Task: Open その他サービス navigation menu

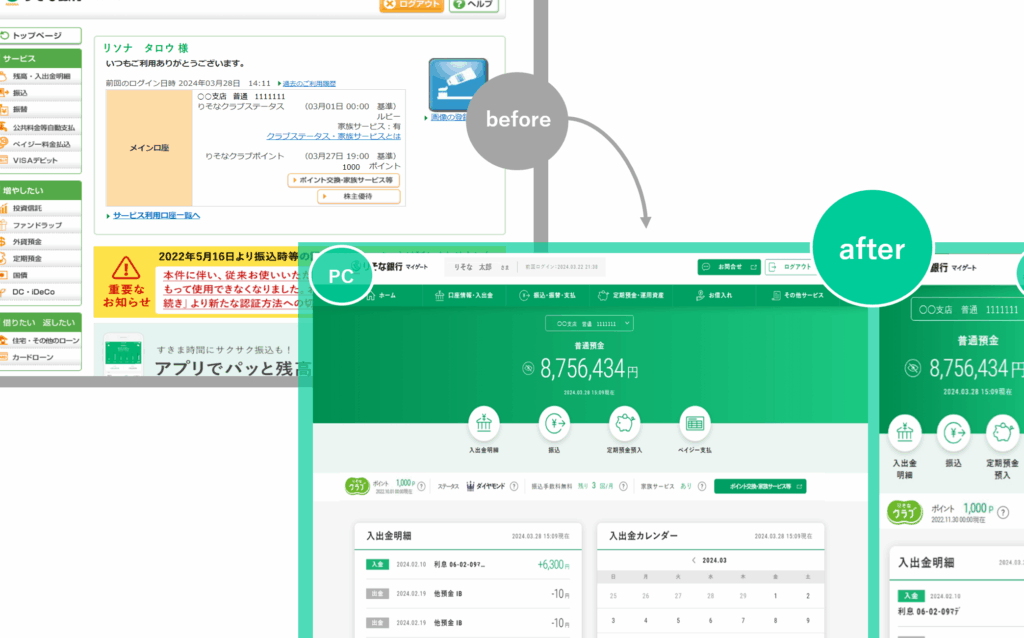Action: (x=797, y=295)
